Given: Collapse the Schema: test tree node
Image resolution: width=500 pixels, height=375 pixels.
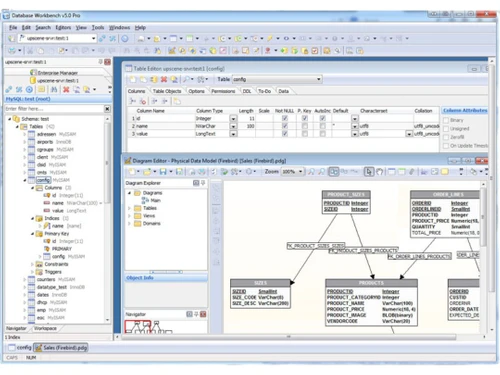Looking at the screenshot, I should (x=10, y=119).
